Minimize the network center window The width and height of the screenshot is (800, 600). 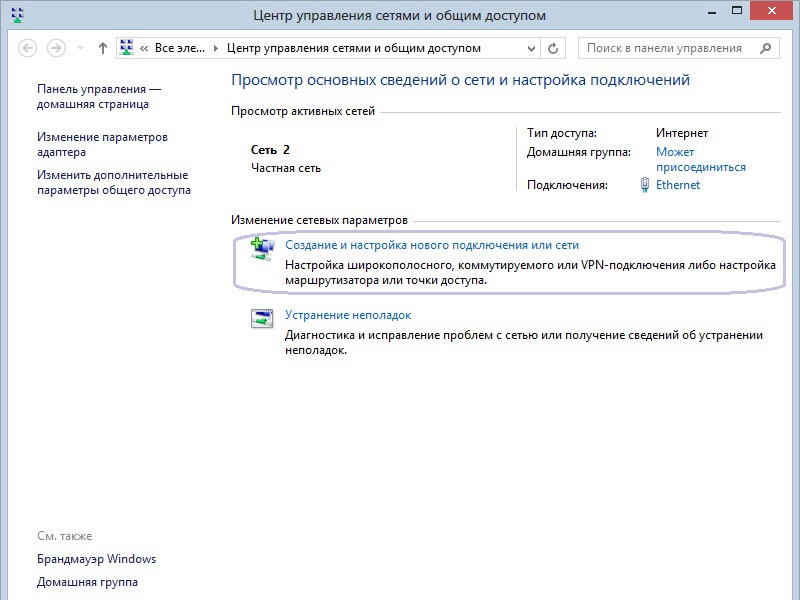pyautogui.click(x=712, y=12)
